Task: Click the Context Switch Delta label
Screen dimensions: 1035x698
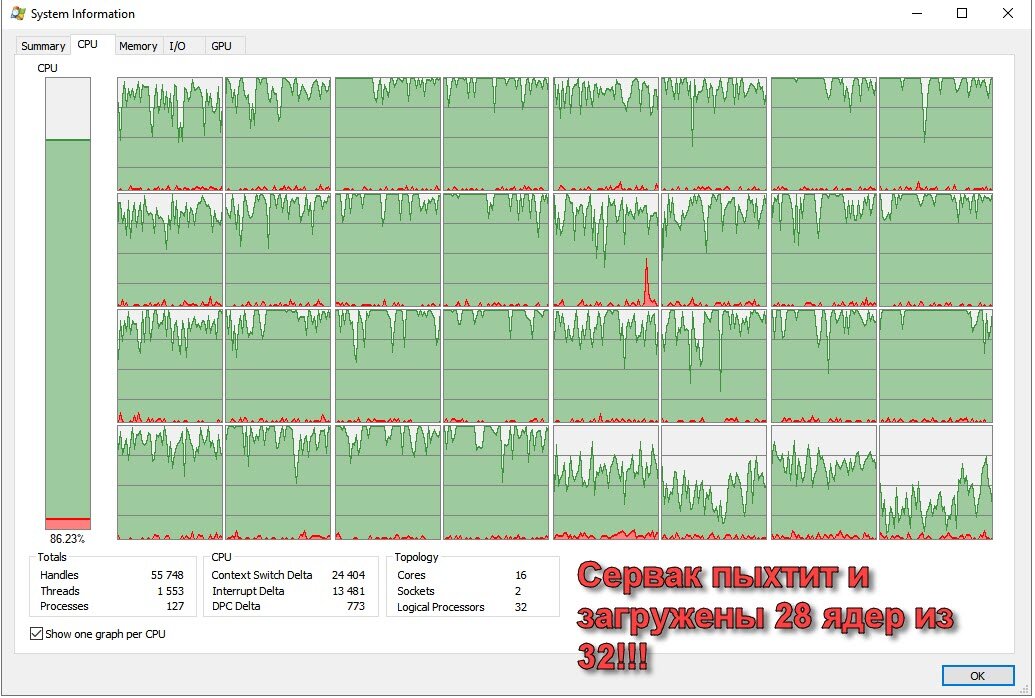Action: [262, 575]
